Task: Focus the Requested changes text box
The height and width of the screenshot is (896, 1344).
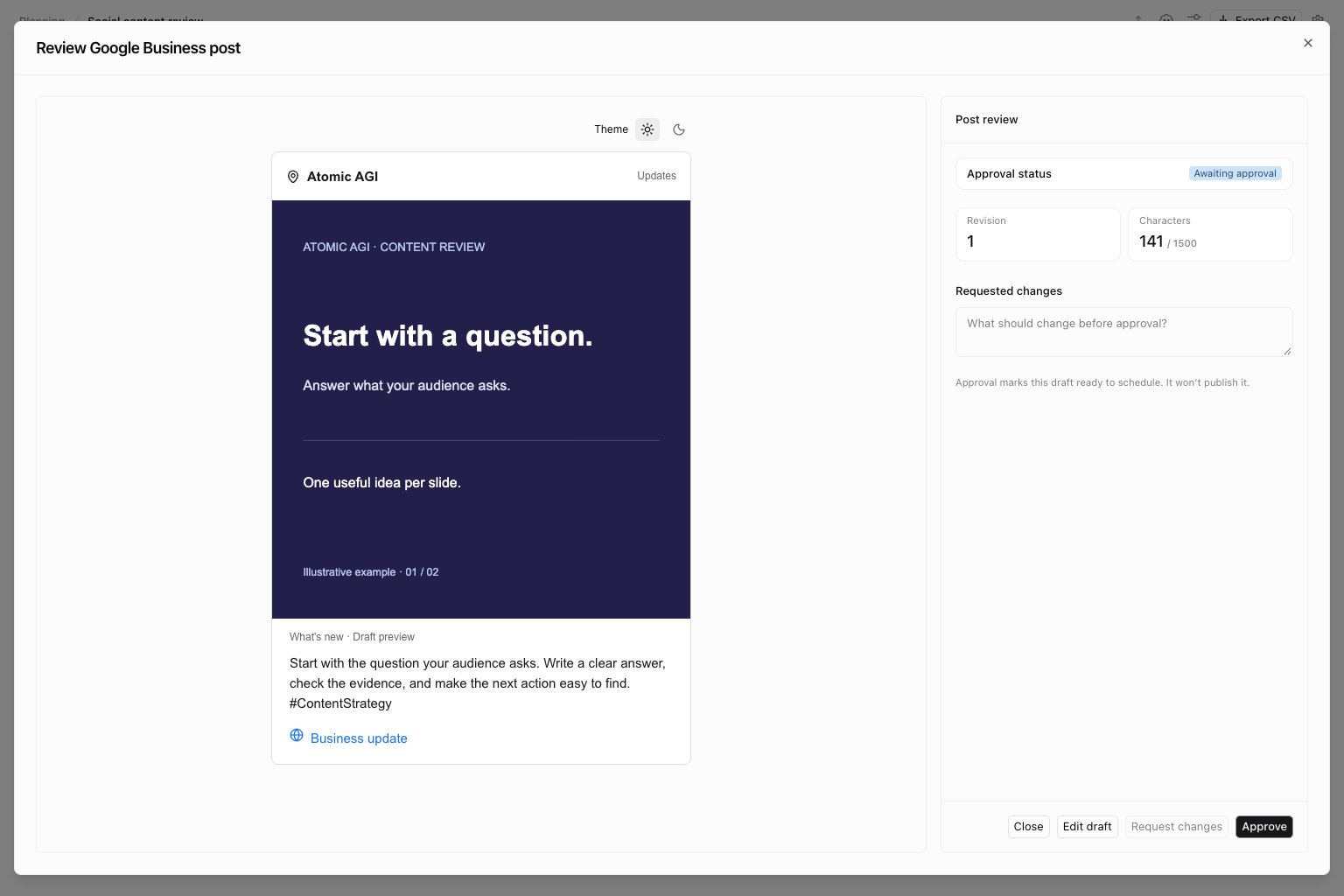Action: click(x=1124, y=332)
